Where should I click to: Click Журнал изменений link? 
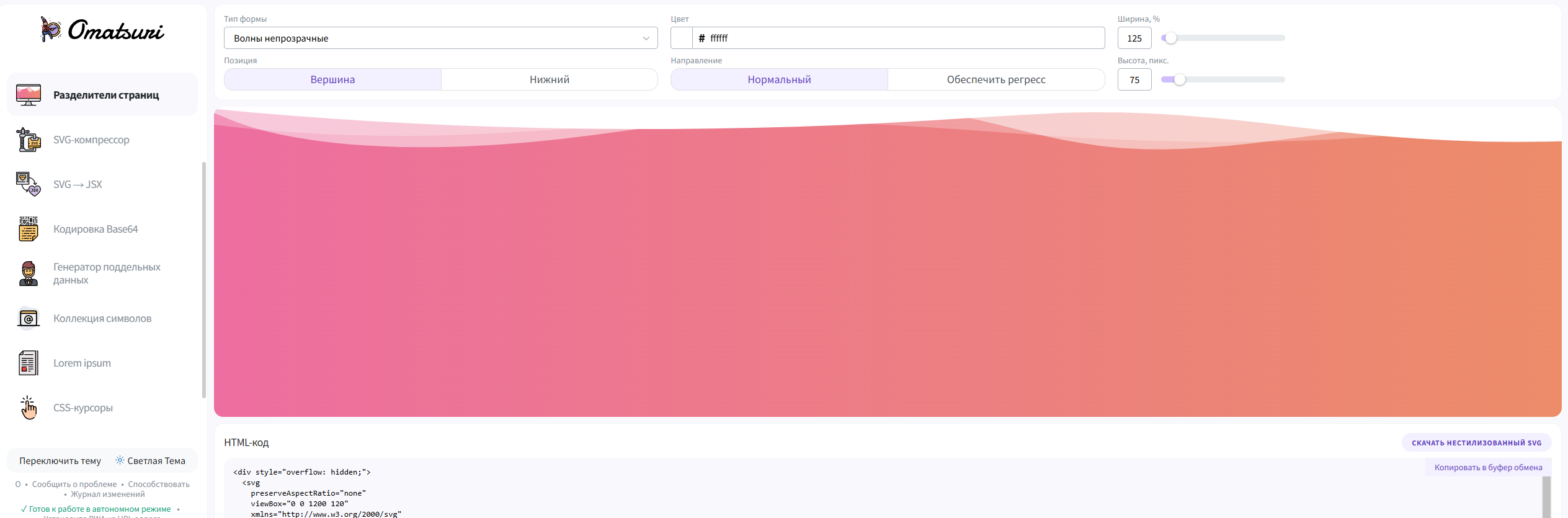pyautogui.click(x=108, y=494)
